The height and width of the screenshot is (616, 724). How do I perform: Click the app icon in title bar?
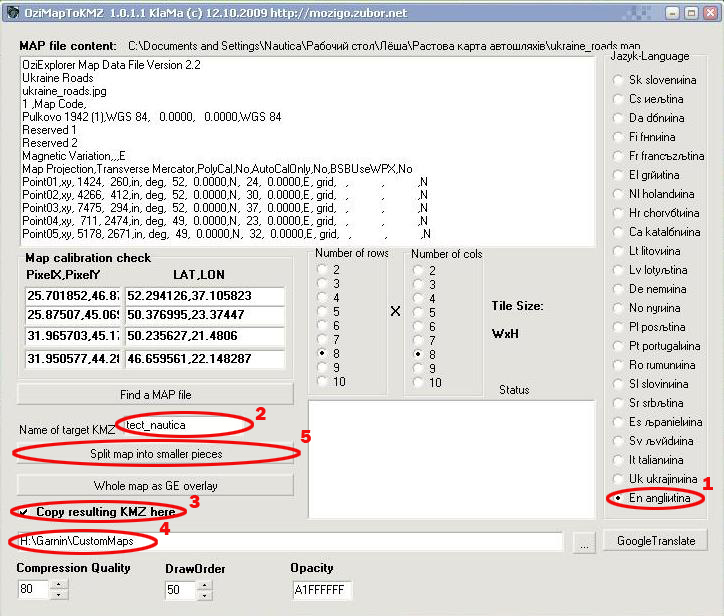coord(14,14)
